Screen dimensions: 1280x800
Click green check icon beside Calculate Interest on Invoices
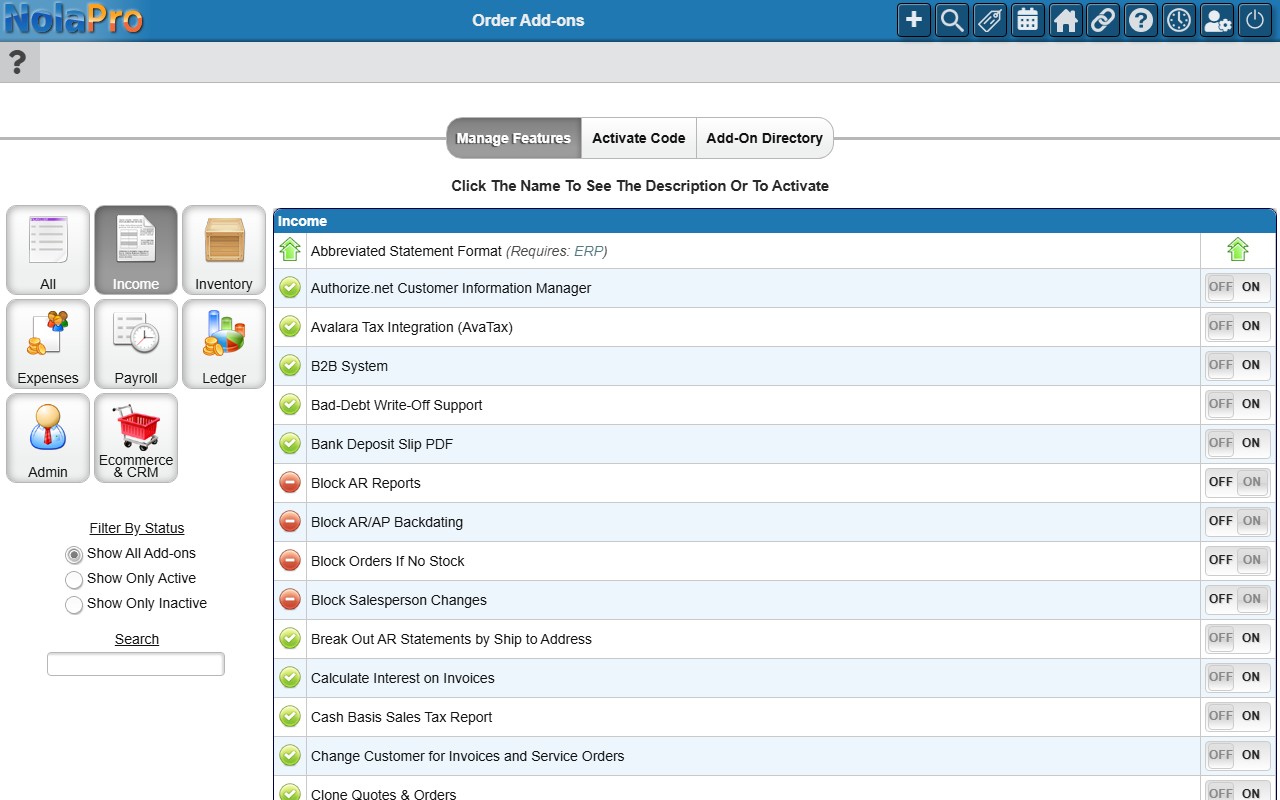click(290, 678)
